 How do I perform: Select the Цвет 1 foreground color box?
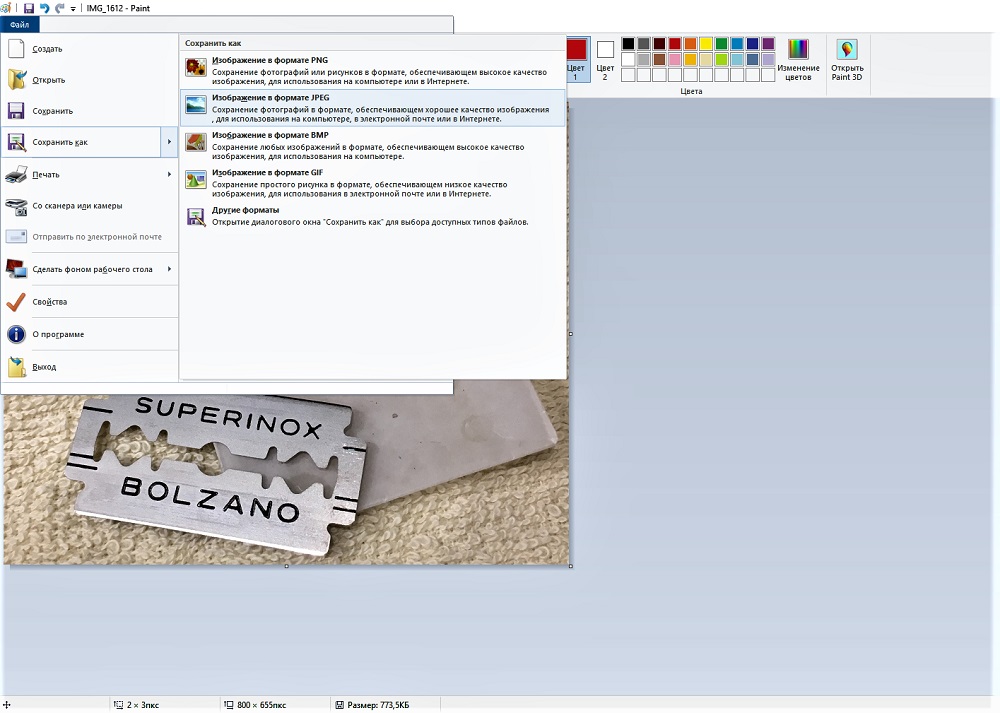(x=576, y=59)
